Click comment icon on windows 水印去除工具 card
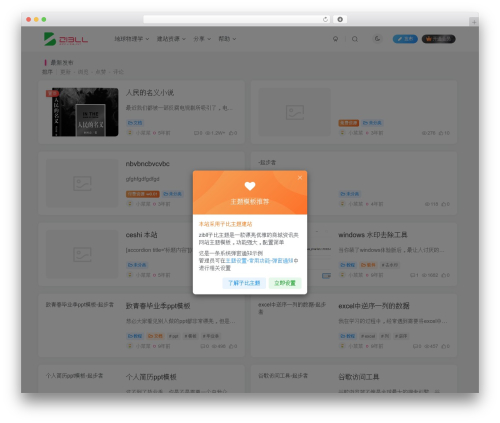Viewport: 500px width, 423px height. pos(412,275)
